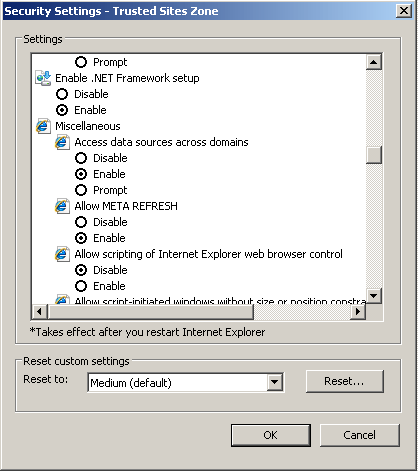418x471 pixels.
Task: Click the horizontal scrollbar right arrow
Action: coord(358,312)
